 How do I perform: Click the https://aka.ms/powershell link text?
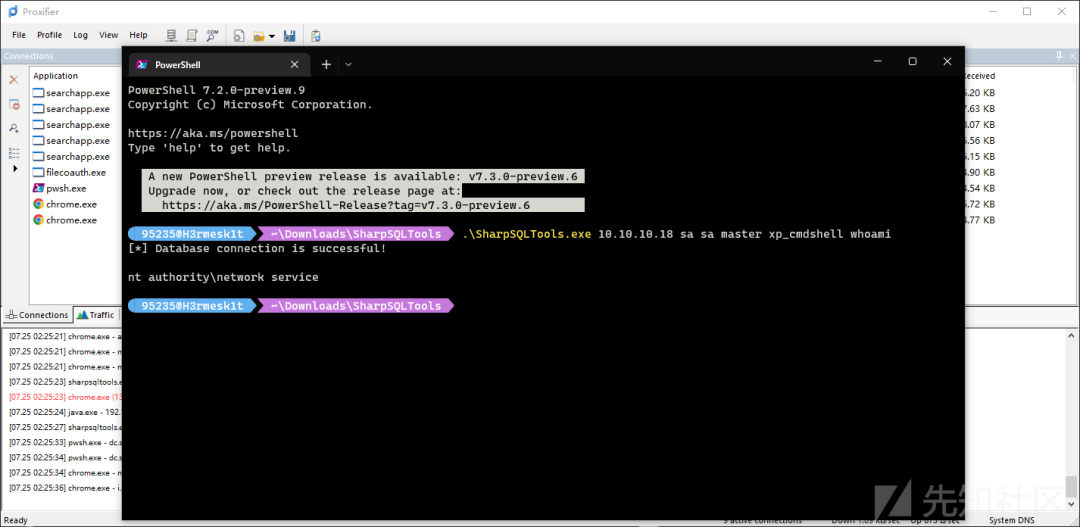213,134
